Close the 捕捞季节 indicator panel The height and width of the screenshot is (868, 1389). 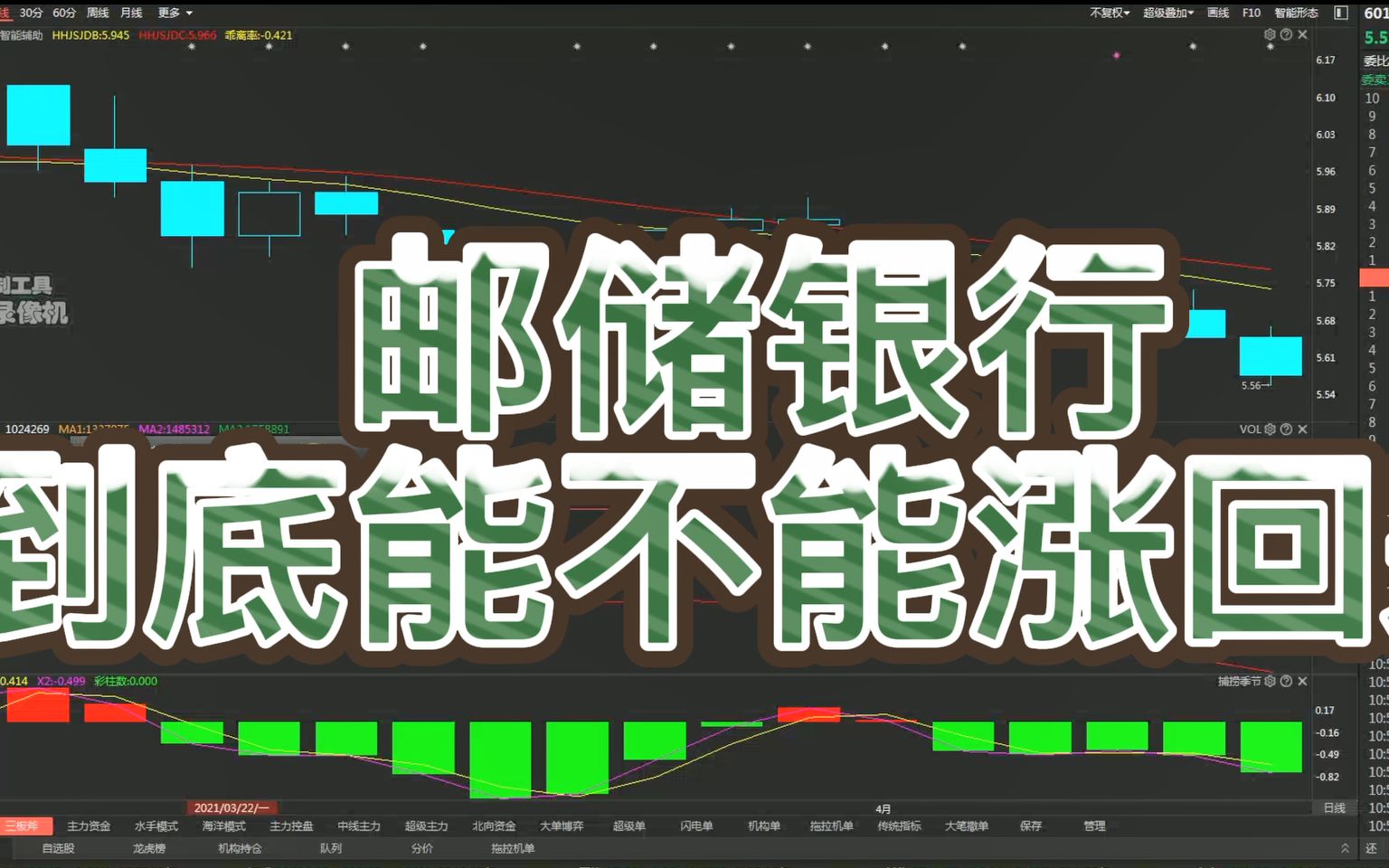click(1302, 681)
